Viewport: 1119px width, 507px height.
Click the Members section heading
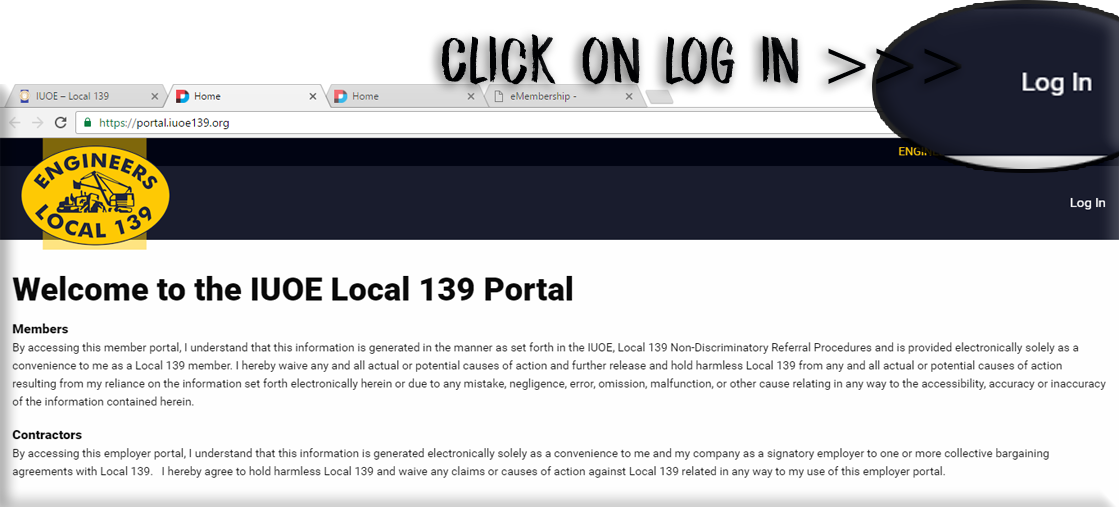pyautogui.click(x=40, y=329)
